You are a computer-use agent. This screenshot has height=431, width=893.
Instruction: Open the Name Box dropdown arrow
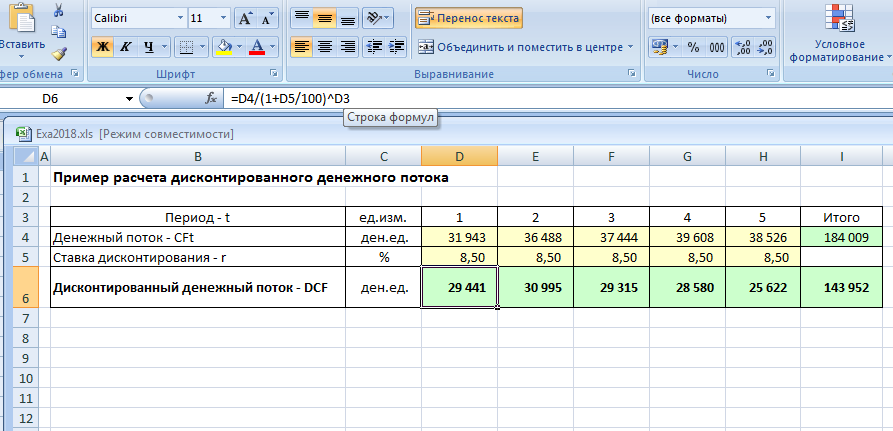click(x=128, y=99)
